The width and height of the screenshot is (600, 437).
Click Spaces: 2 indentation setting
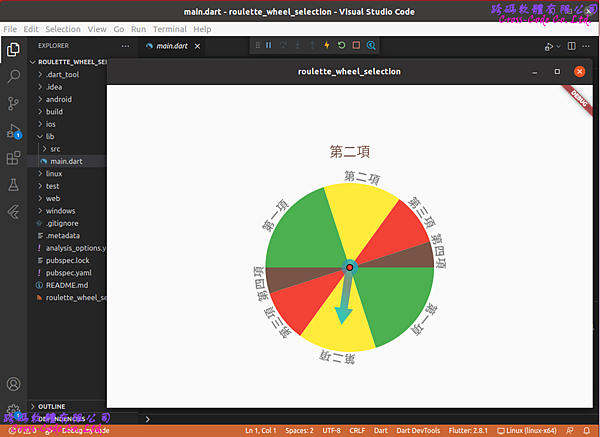[299, 431]
